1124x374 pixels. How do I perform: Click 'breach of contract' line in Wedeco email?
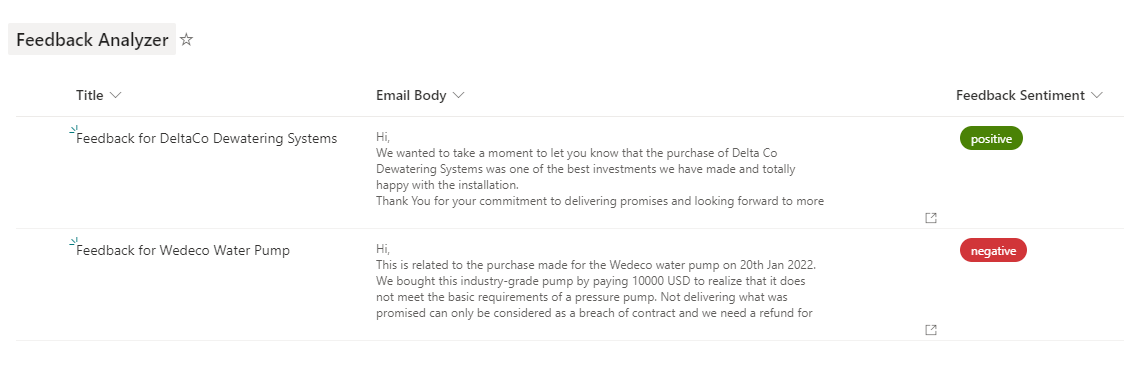(x=594, y=312)
